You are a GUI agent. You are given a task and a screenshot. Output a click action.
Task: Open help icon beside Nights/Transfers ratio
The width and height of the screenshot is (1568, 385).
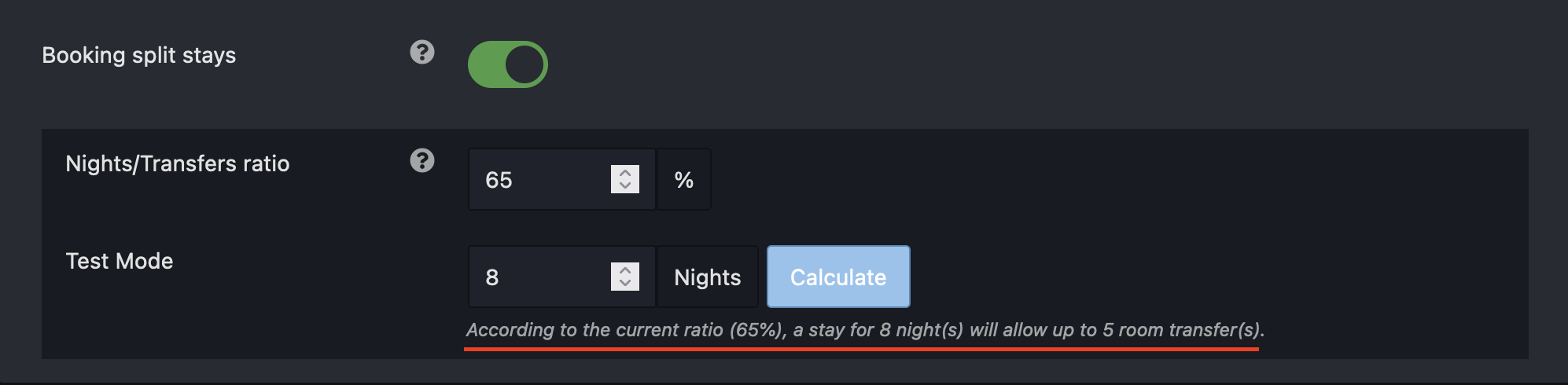tap(422, 161)
